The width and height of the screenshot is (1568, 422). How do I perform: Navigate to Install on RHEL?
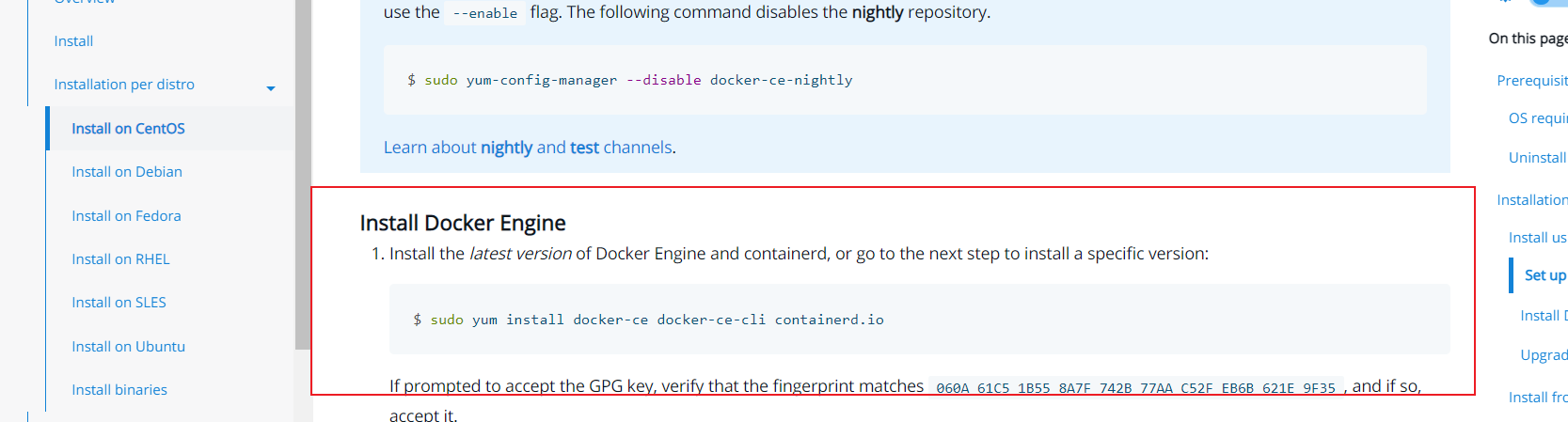[x=120, y=259]
